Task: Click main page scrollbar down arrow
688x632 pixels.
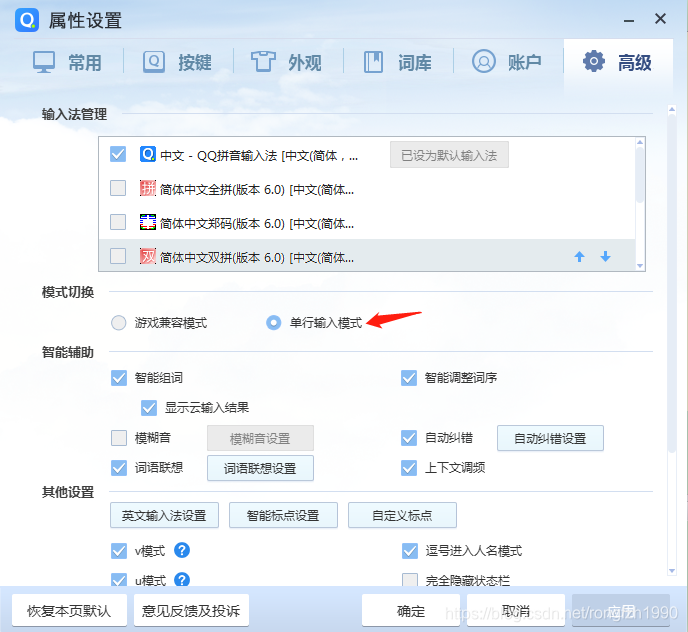Action: pos(672,571)
